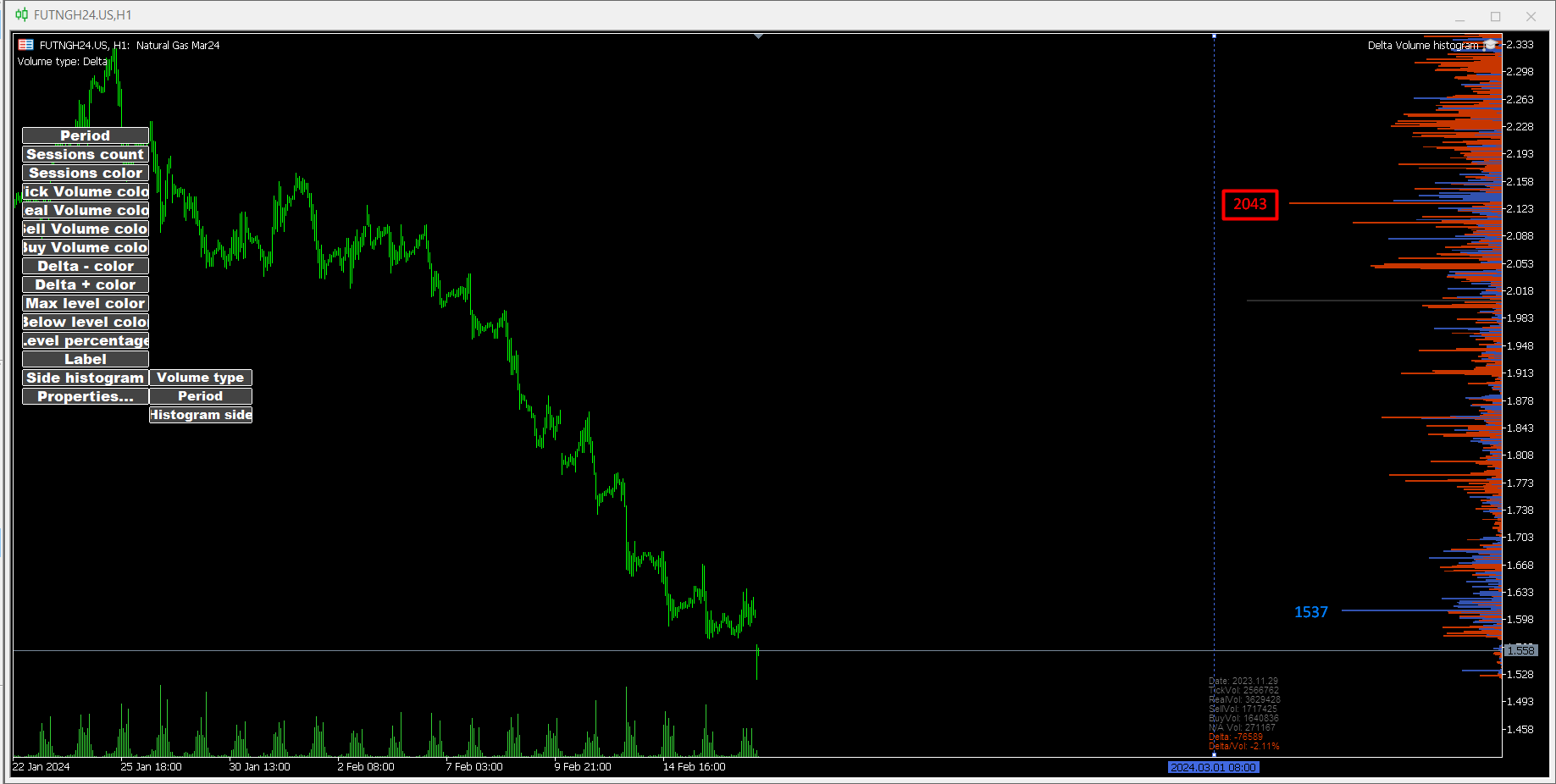Open the Depth of Market icon beside the symbol name
This screenshot has height=784, width=1556.
click(25, 45)
